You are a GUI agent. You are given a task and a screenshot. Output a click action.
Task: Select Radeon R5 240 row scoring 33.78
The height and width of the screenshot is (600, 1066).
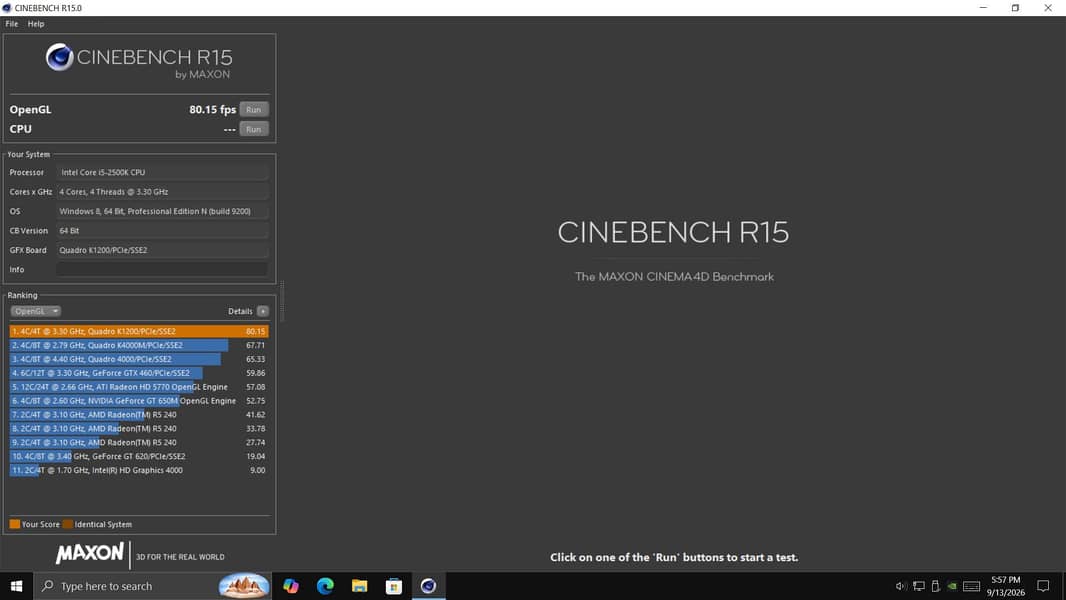pos(139,429)
